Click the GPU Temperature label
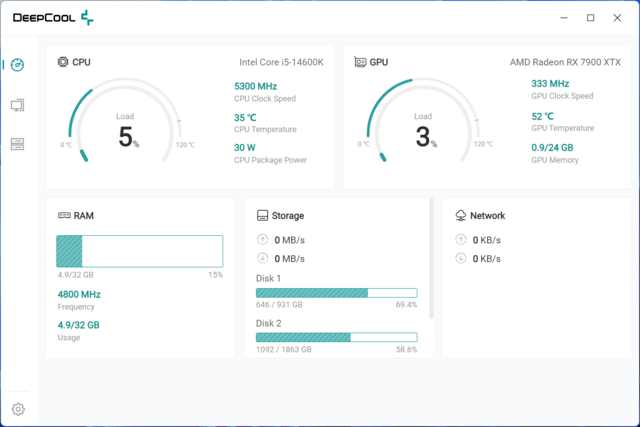Viewport: 640px width, 427px height. click(562, 128)
